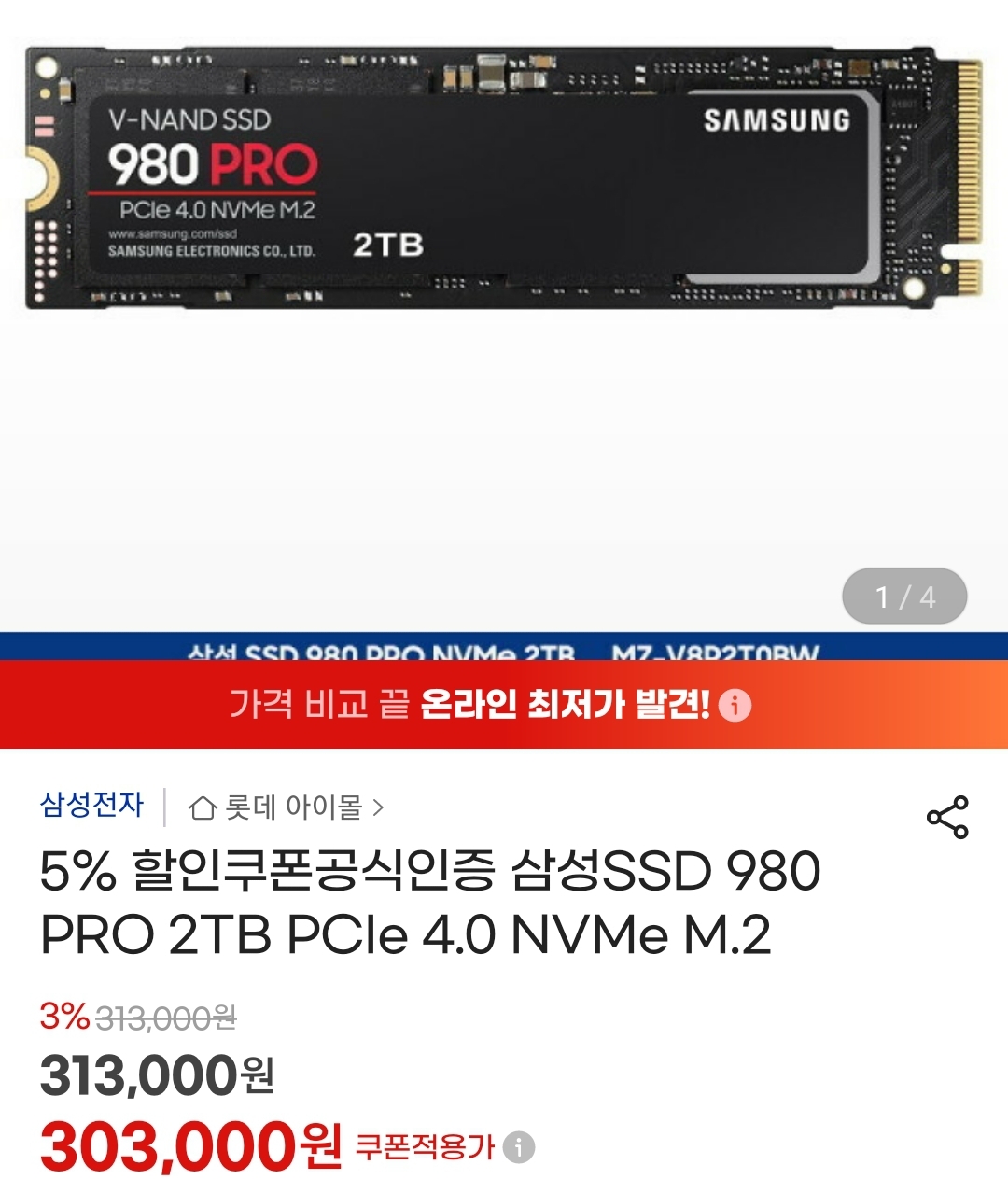Tap the red 3% discount rate
1008x1179 pixels.
pos(64,1017)
